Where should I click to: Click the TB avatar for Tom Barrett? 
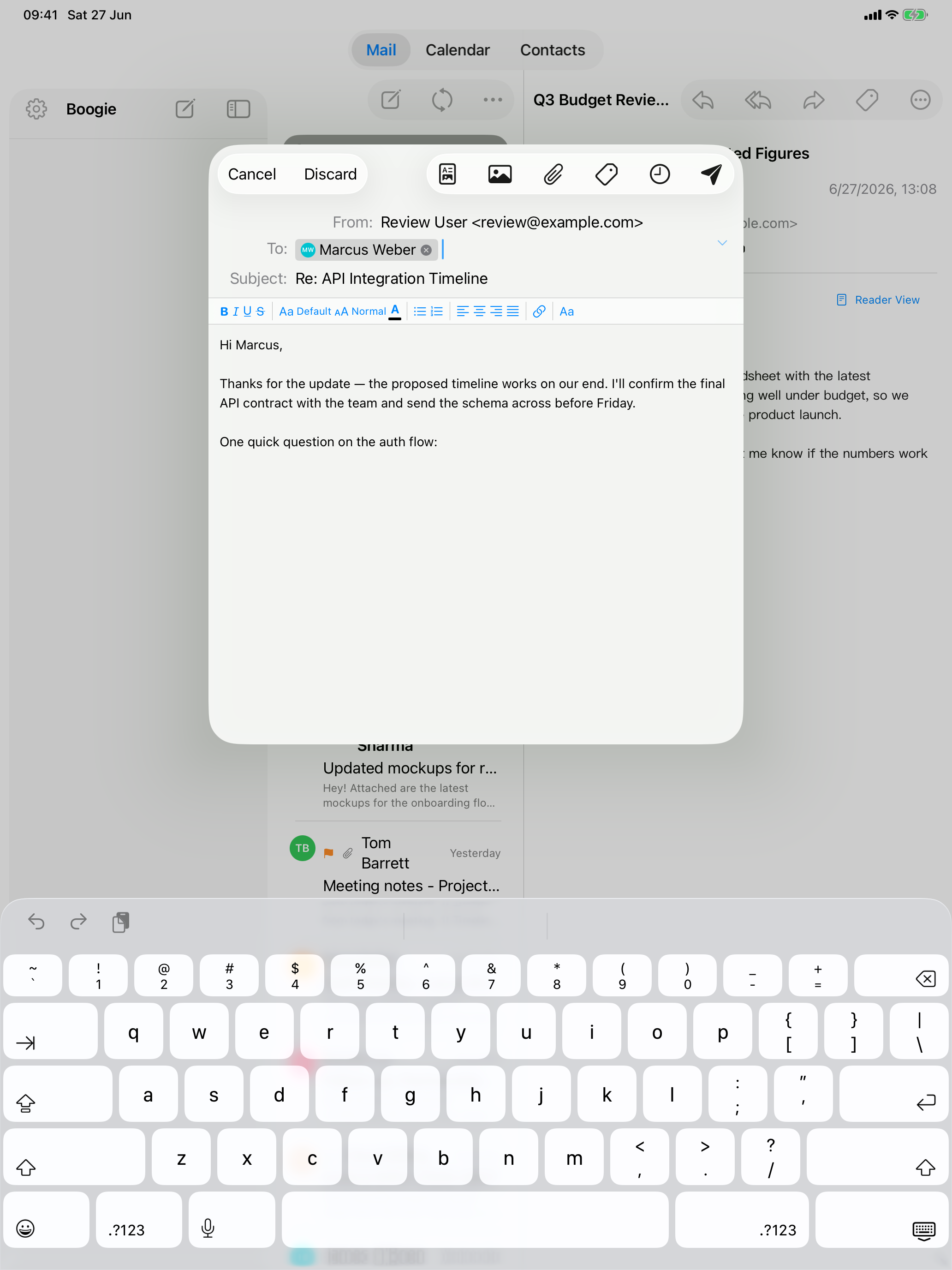303,848
